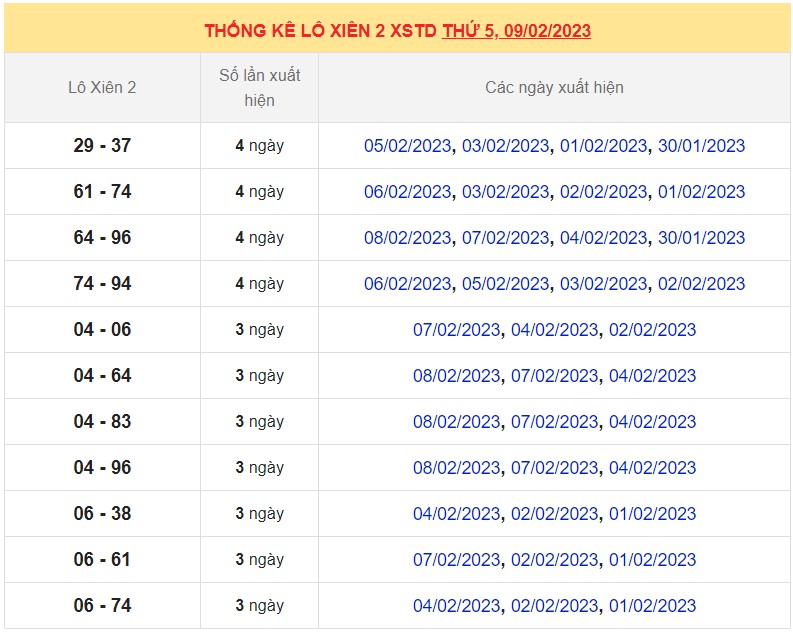This screenshot has height=633, width=793.
Task: Open 01/02/2023 link in 61 - 74 row
Action: tap(701, 192)
